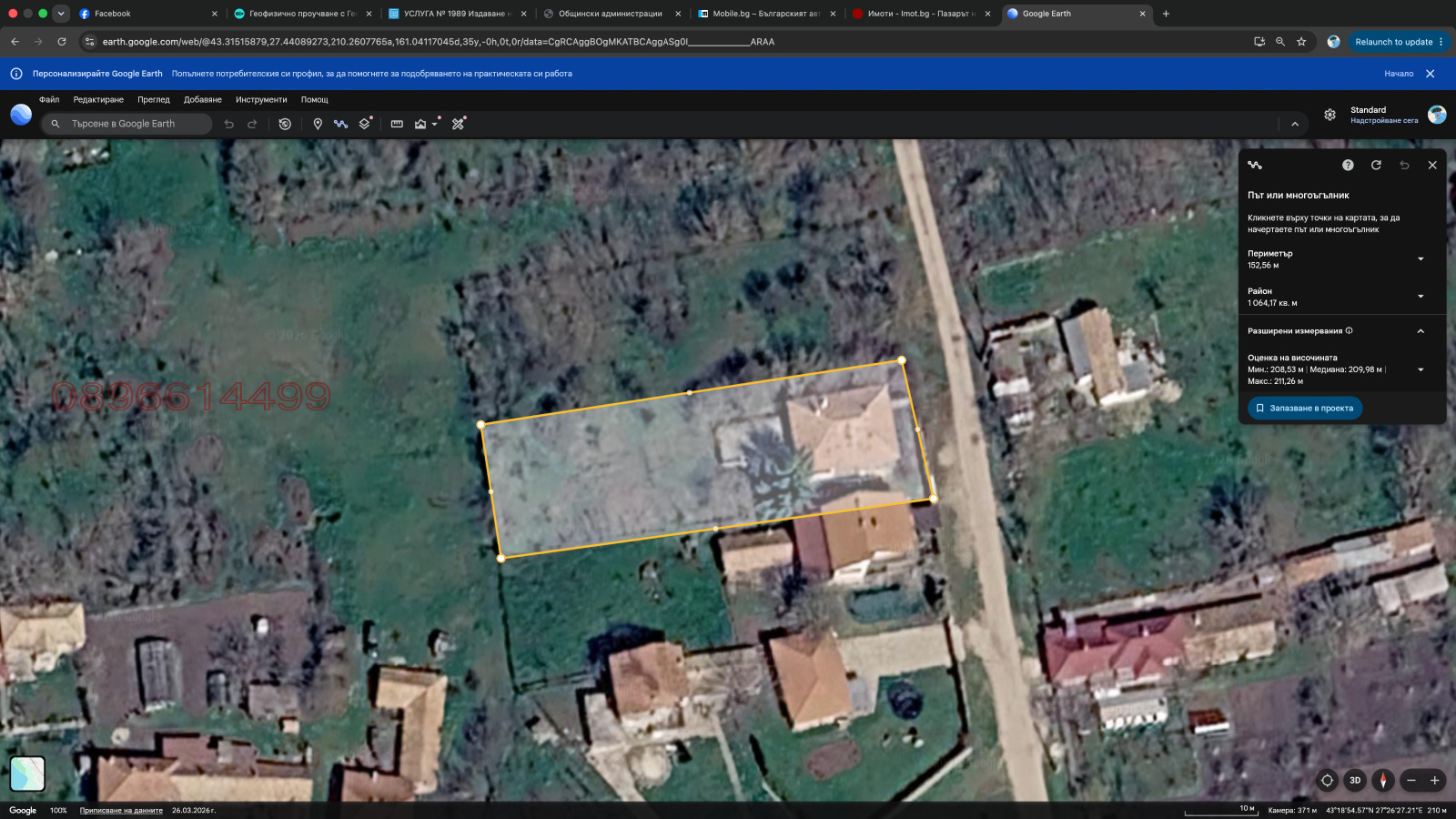The width and height of the screenshot is (1456, 819).
Task: Click the browser reload button
Action: (62, 42)
